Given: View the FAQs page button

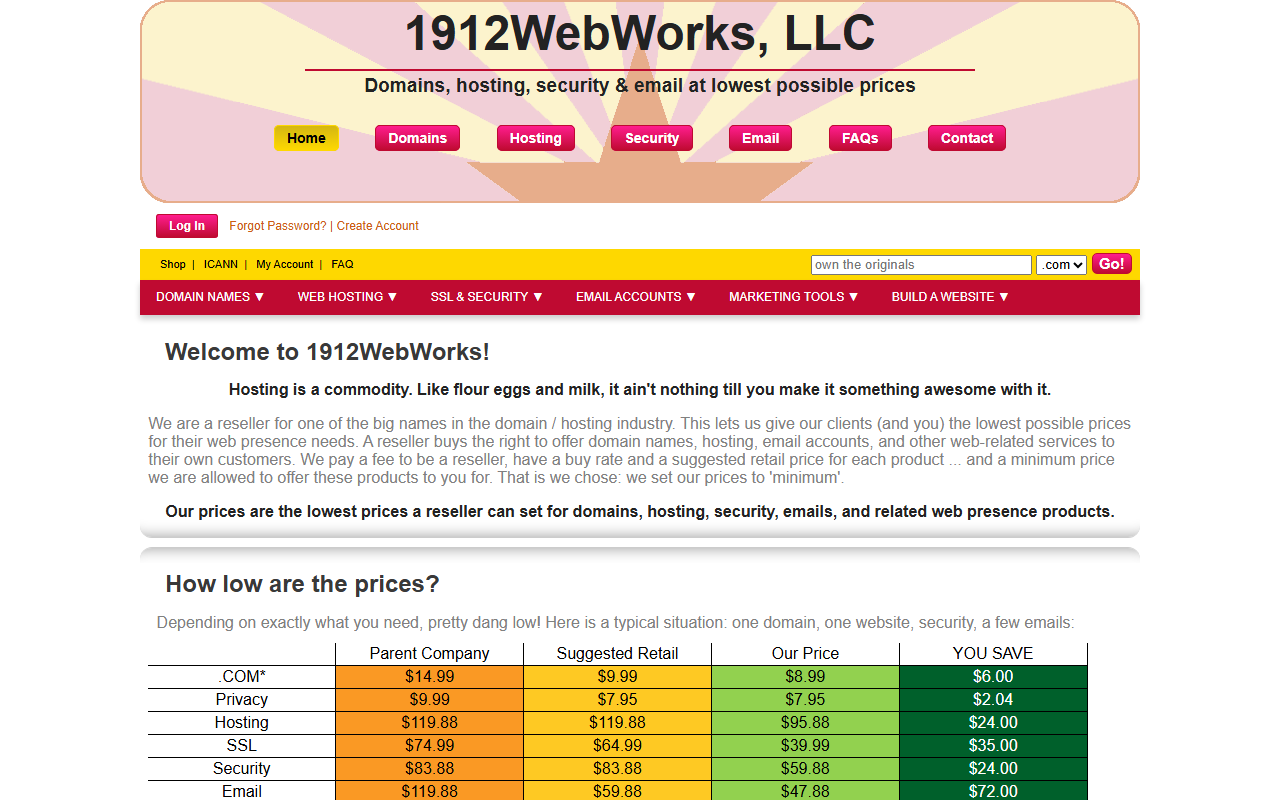Looking at the screenshot, I should tap(860, 138).
